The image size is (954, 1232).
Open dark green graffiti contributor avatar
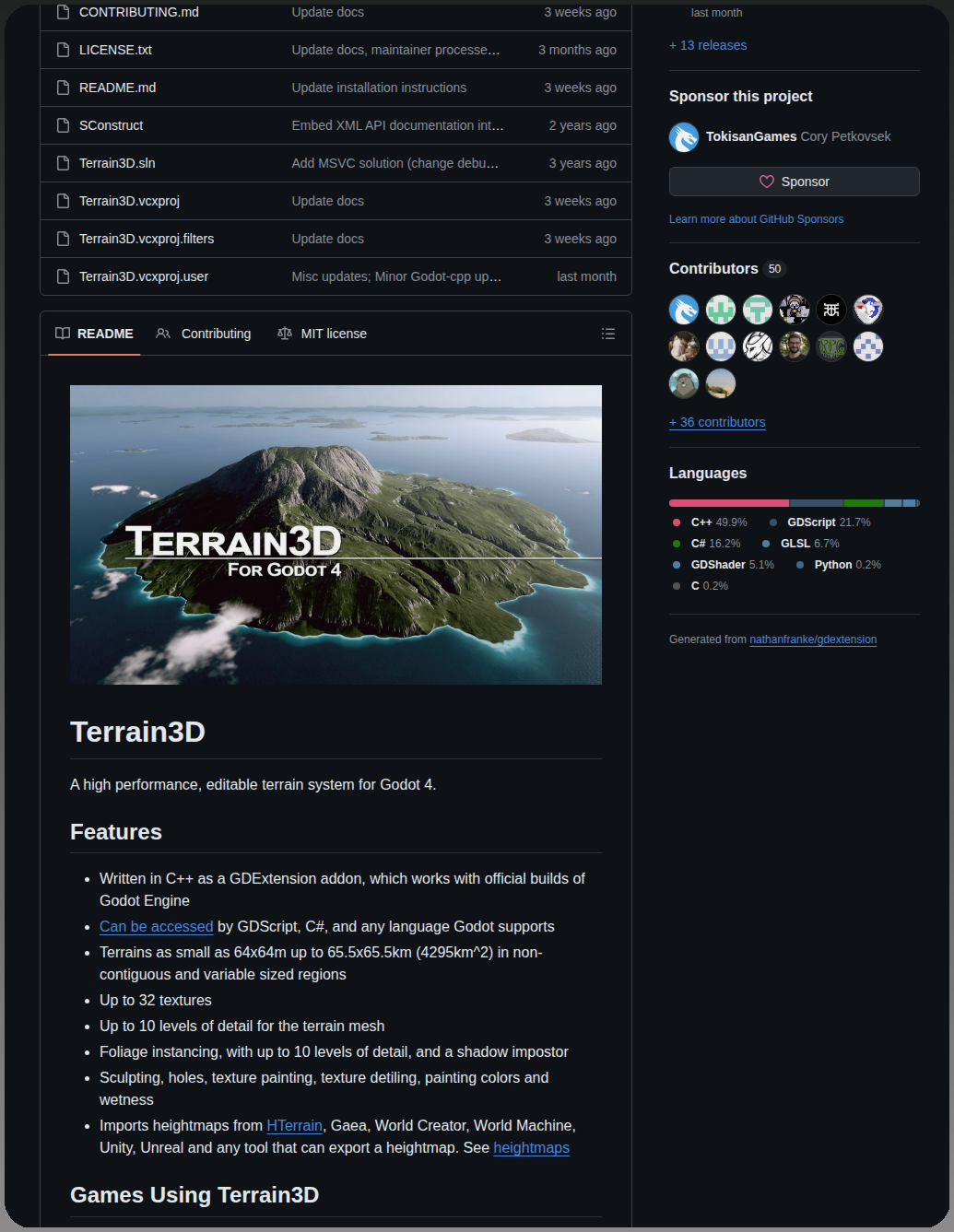[x=831, y=346]
